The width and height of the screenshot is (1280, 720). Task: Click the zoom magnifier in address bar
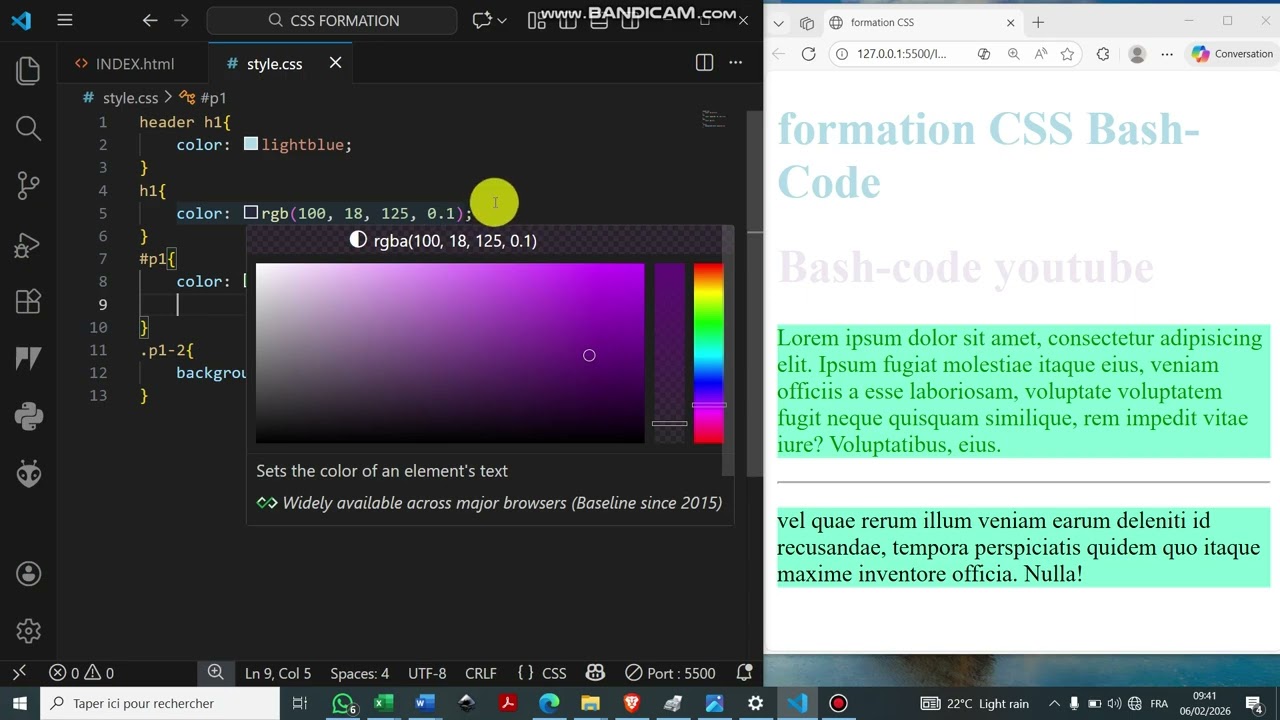tap(1013, 54)
